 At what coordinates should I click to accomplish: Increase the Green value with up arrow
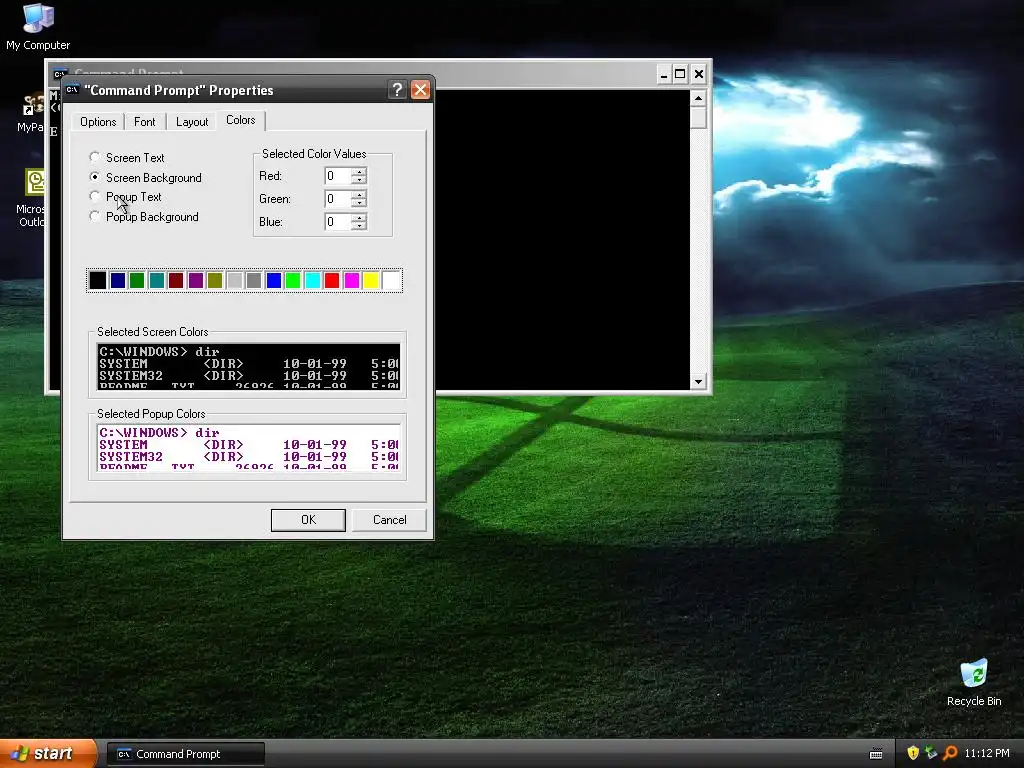[359, 195]
